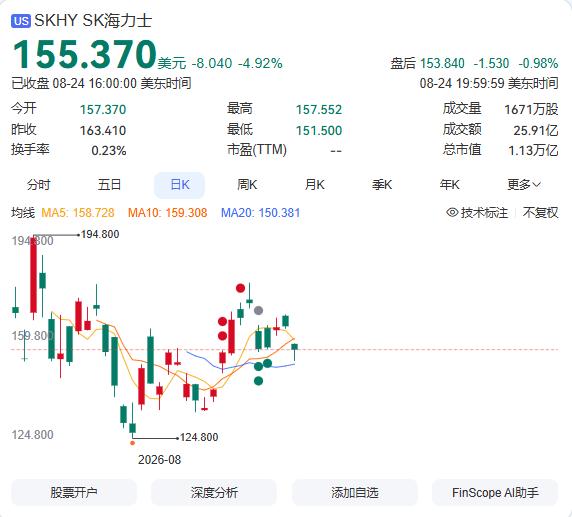Select the 日K tab
572x517 pixels.
(x=179, y=185)
